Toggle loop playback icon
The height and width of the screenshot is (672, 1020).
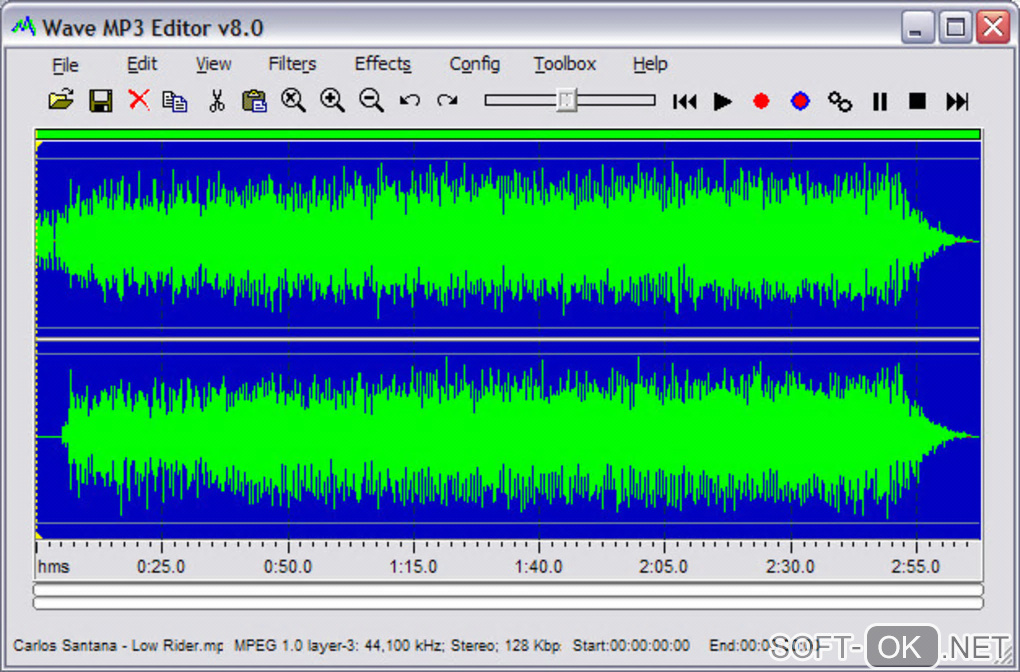coord(840,101)
